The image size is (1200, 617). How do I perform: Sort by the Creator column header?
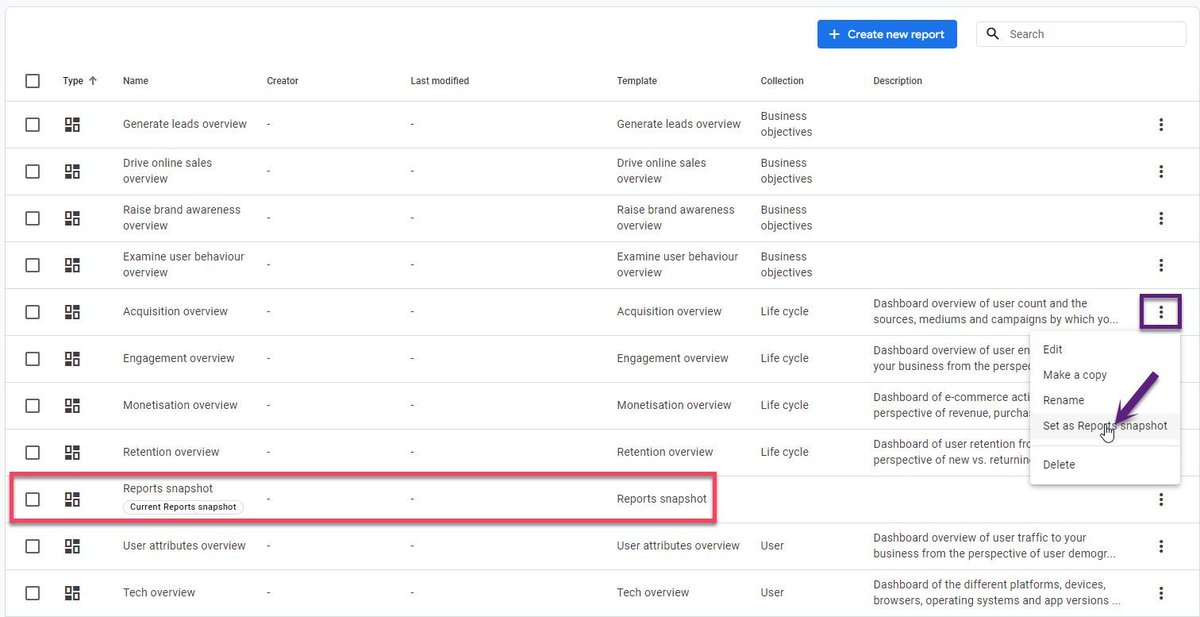point(282,81)
